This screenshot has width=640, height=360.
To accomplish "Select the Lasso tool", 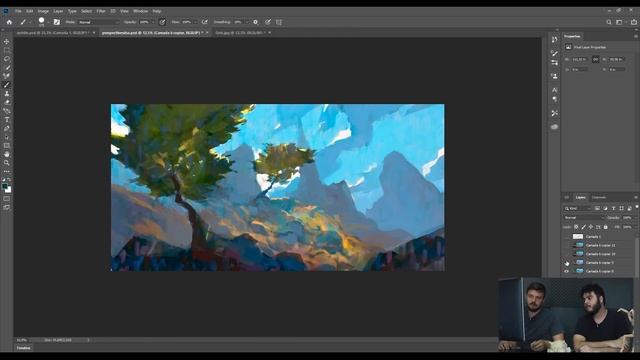I will pos(7,59).
